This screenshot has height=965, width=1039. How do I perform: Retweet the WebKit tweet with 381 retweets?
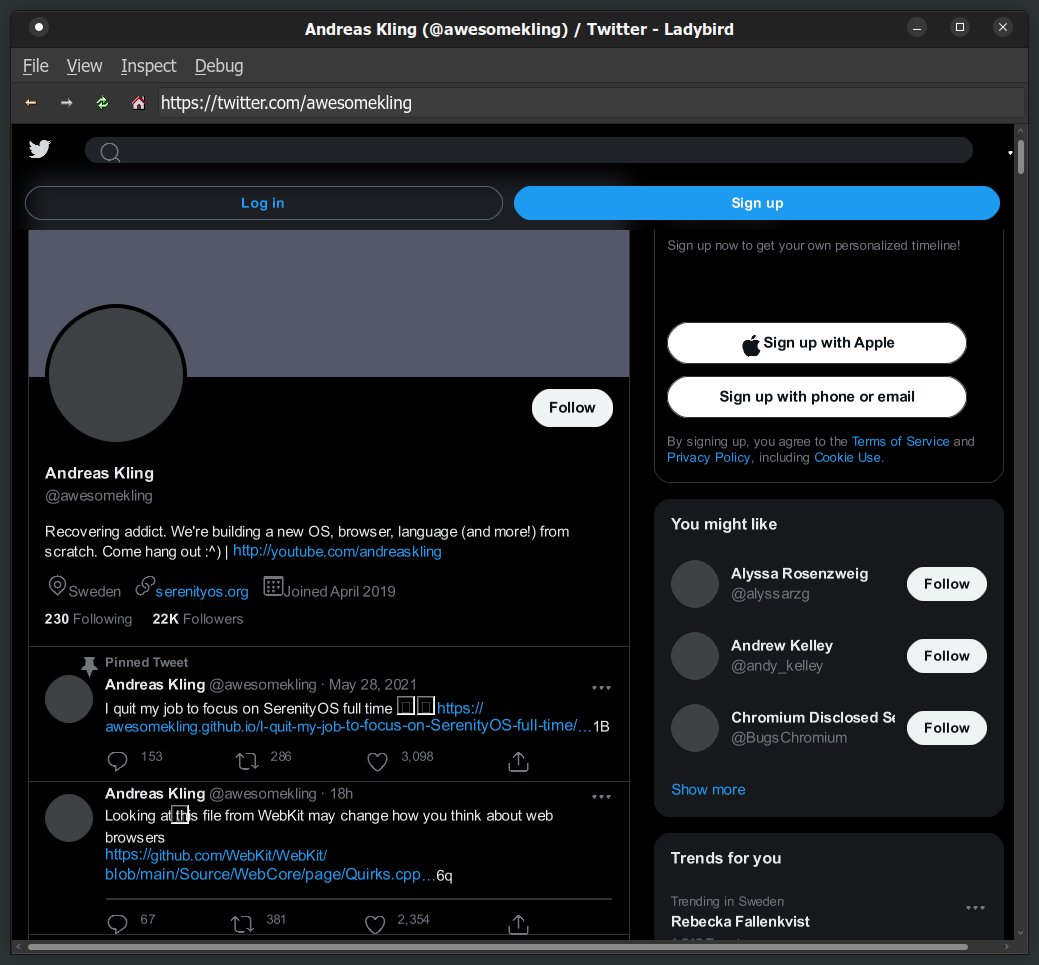pyautogui.click(x=242, y=923)
